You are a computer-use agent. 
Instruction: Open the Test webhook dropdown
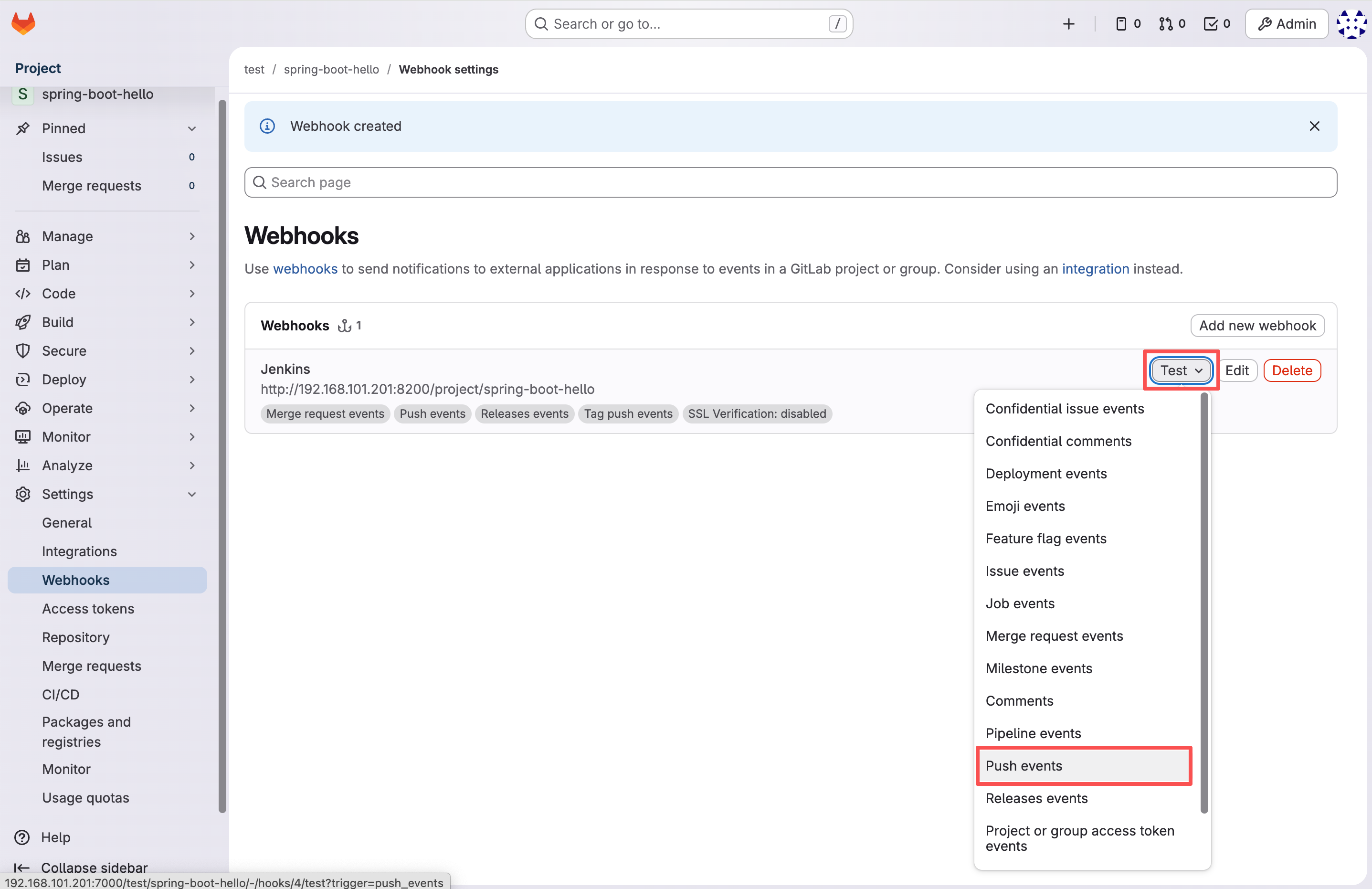[1181, 370]
